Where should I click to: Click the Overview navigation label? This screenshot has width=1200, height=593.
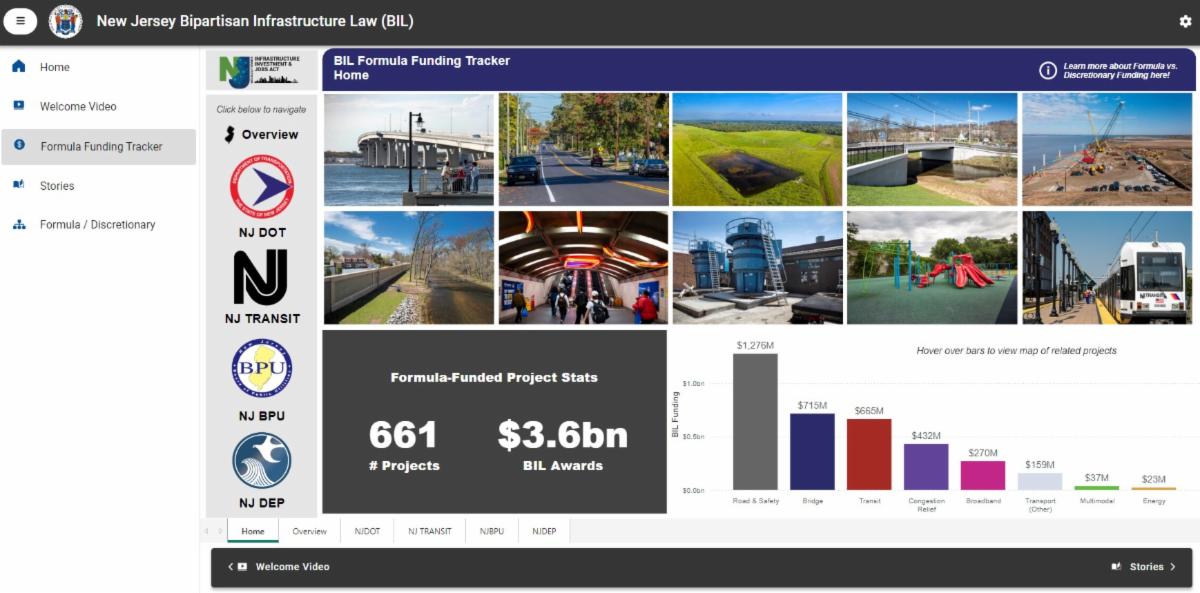270,134
